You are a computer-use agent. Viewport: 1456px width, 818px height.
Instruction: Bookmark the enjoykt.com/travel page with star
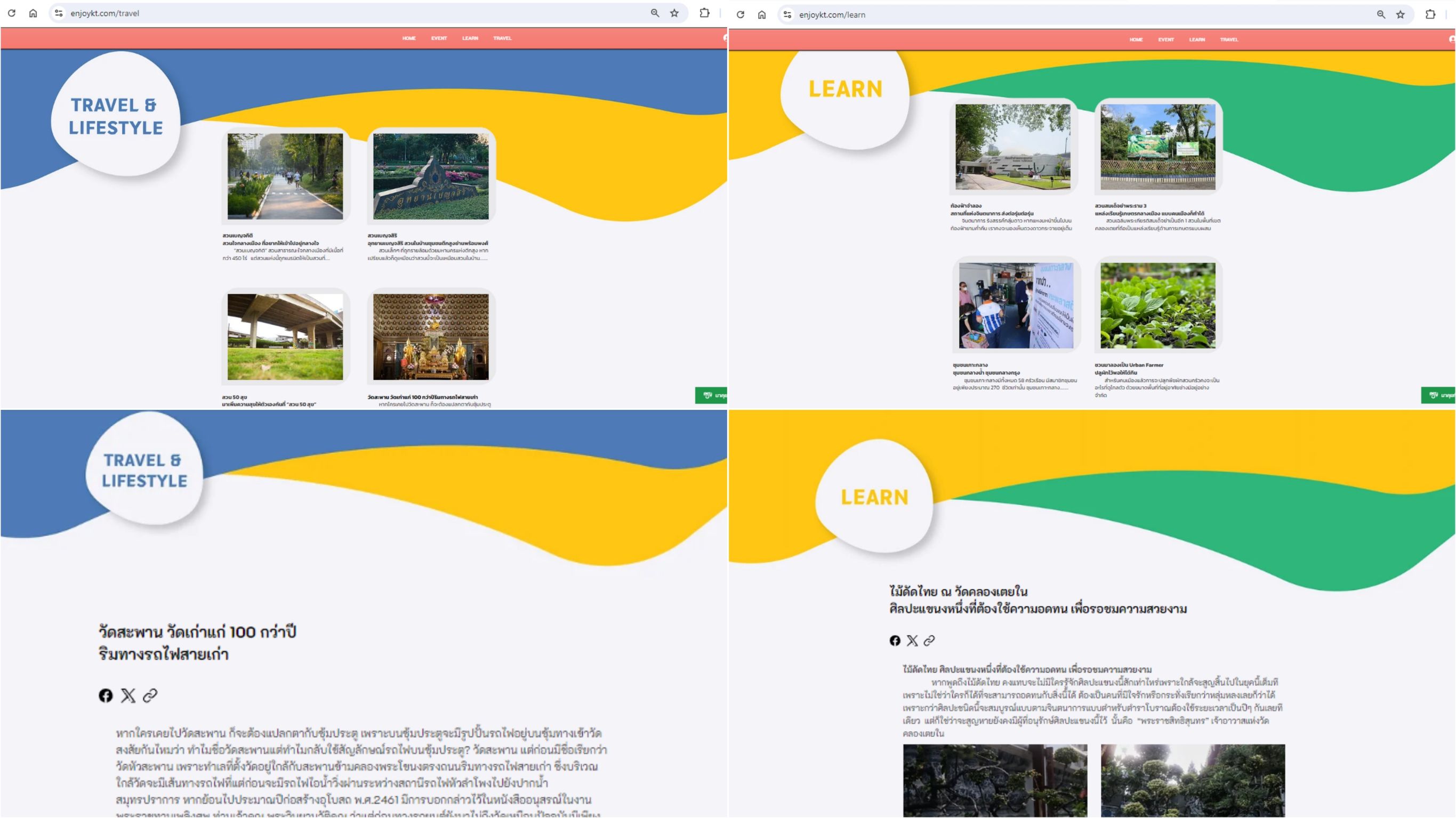(674, 13)
